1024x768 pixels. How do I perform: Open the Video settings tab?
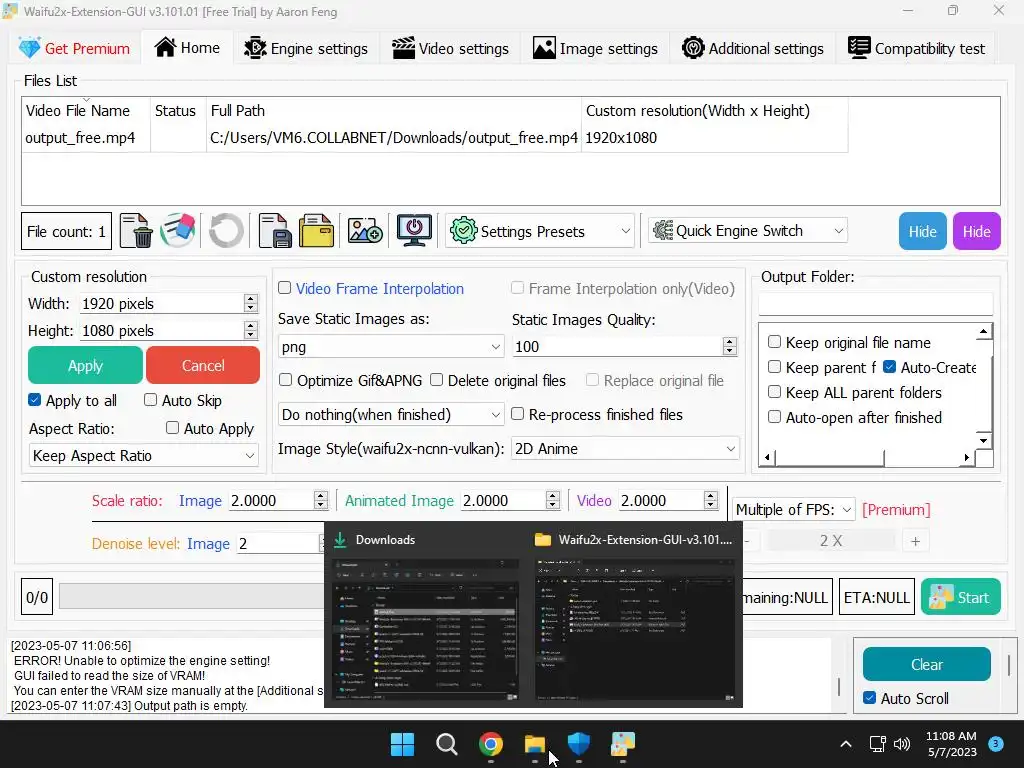click(x=450, y=48)
